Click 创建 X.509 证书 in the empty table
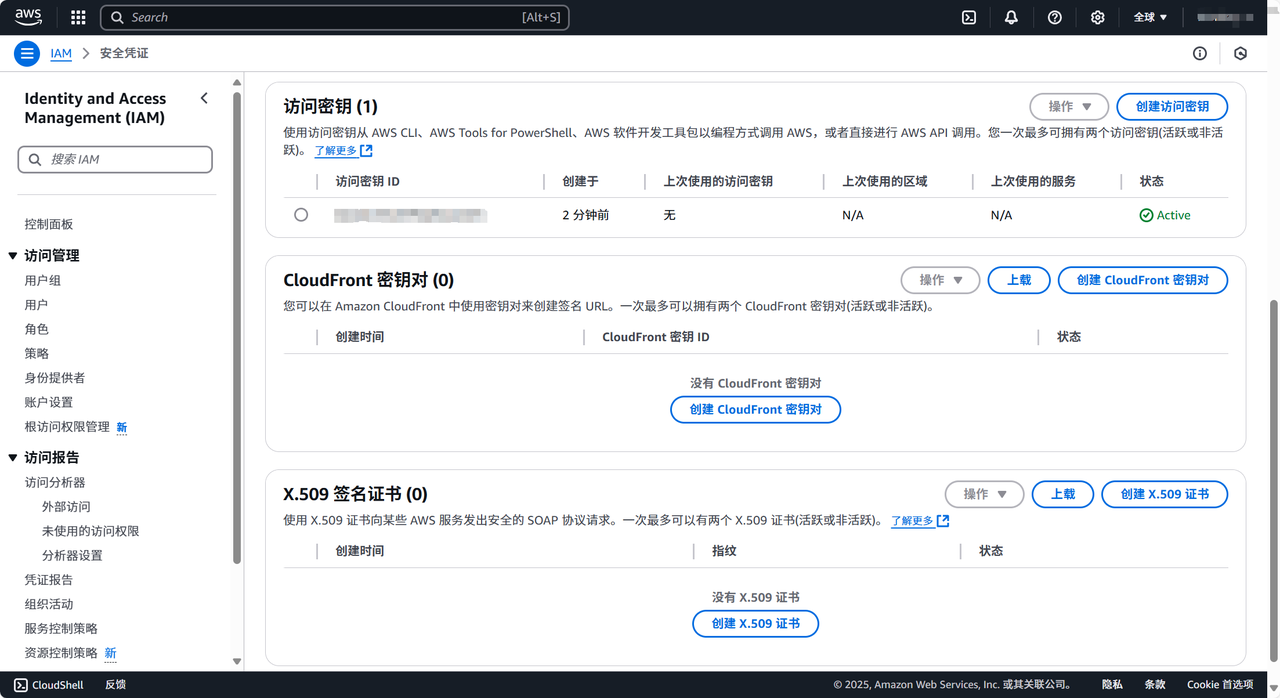The image size is (1280, 698). tap(755, 623)
